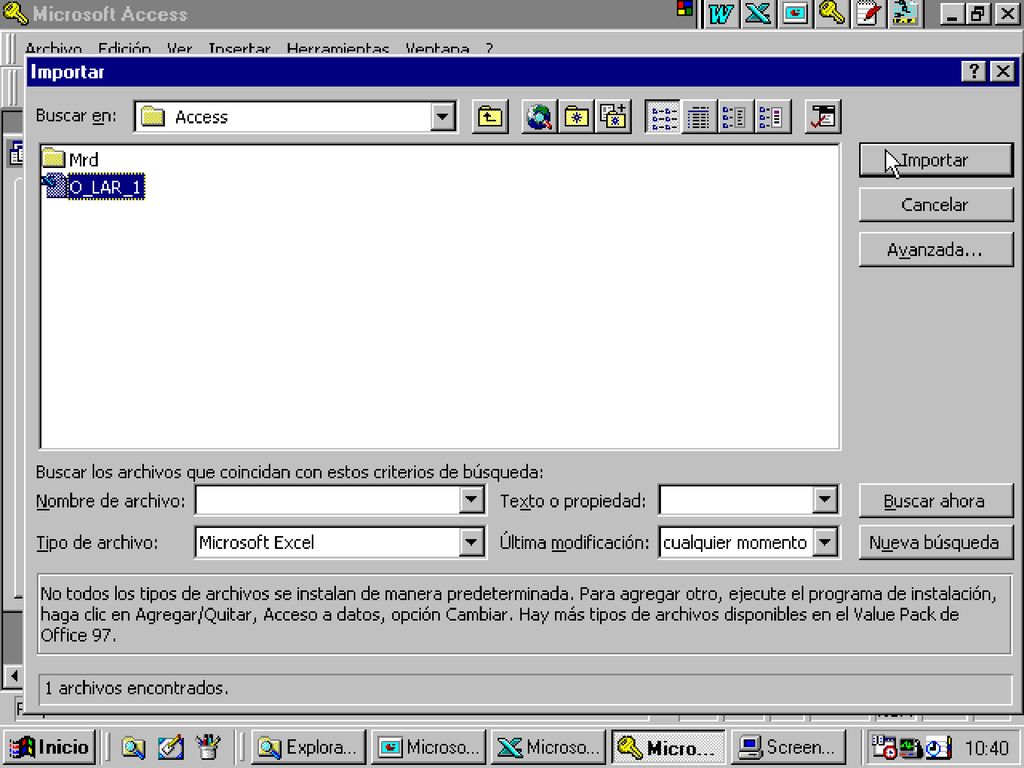Switch to the Screen... taskbar window
This screenshot has height=768, width=1024.
(x=788, y=747)
